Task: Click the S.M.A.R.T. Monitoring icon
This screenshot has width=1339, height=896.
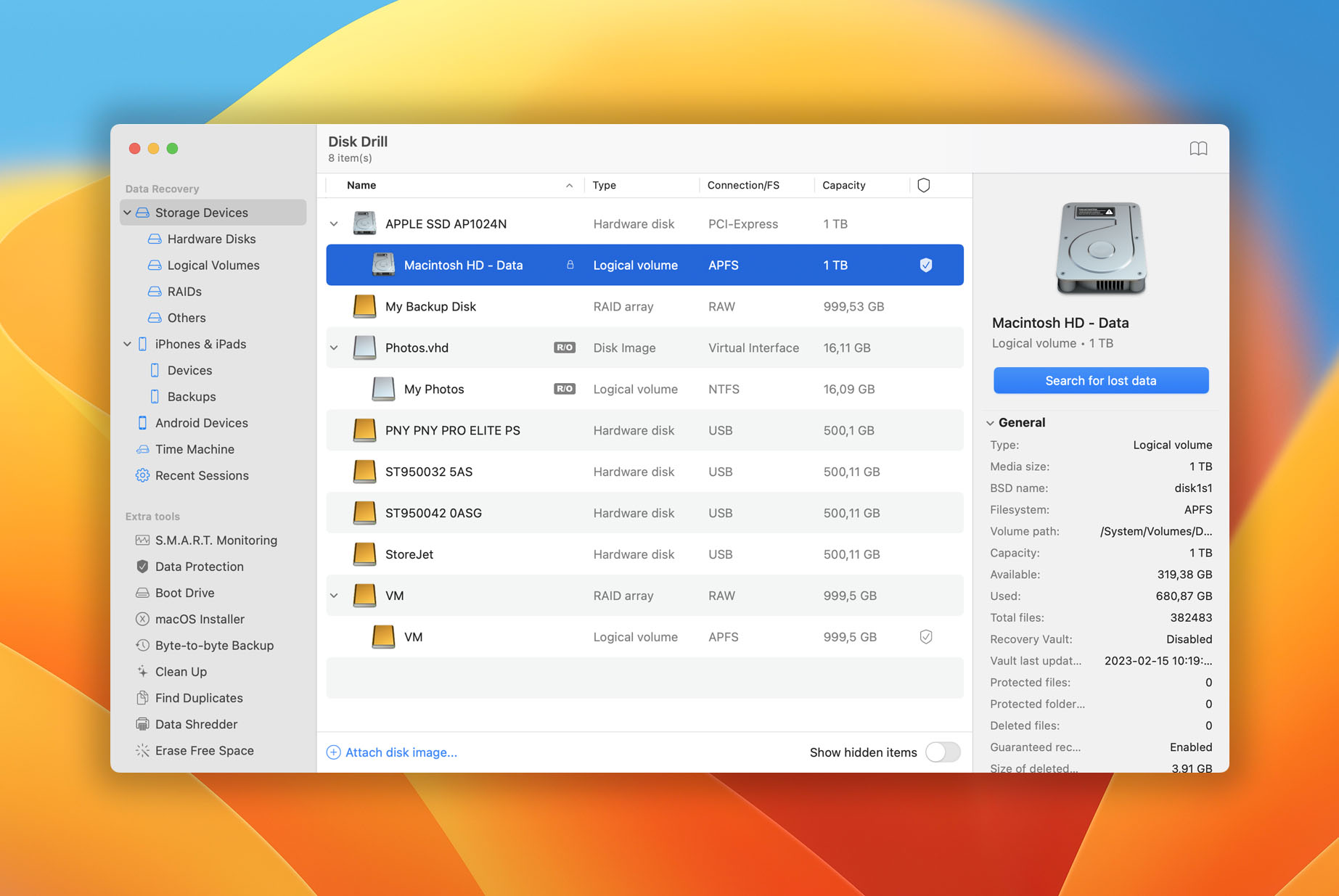Action: [x=142, y=540]
